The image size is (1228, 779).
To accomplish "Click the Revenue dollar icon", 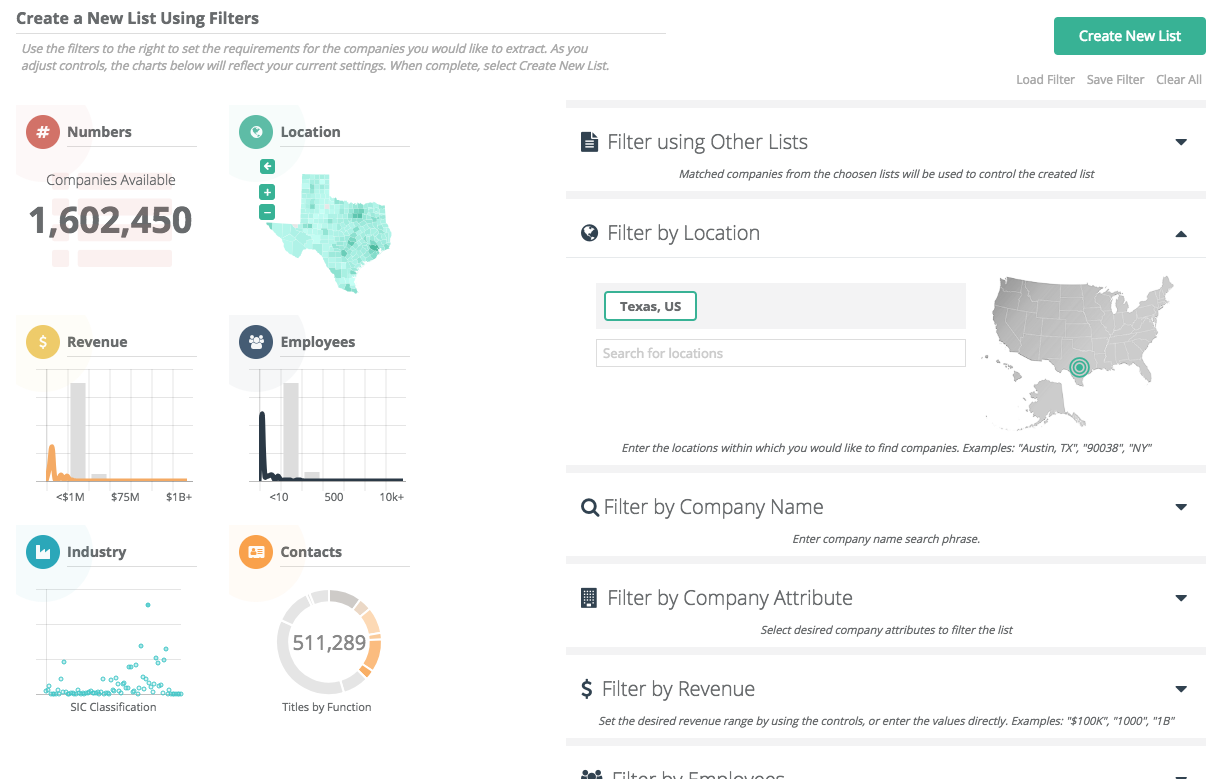I will 43,342.
